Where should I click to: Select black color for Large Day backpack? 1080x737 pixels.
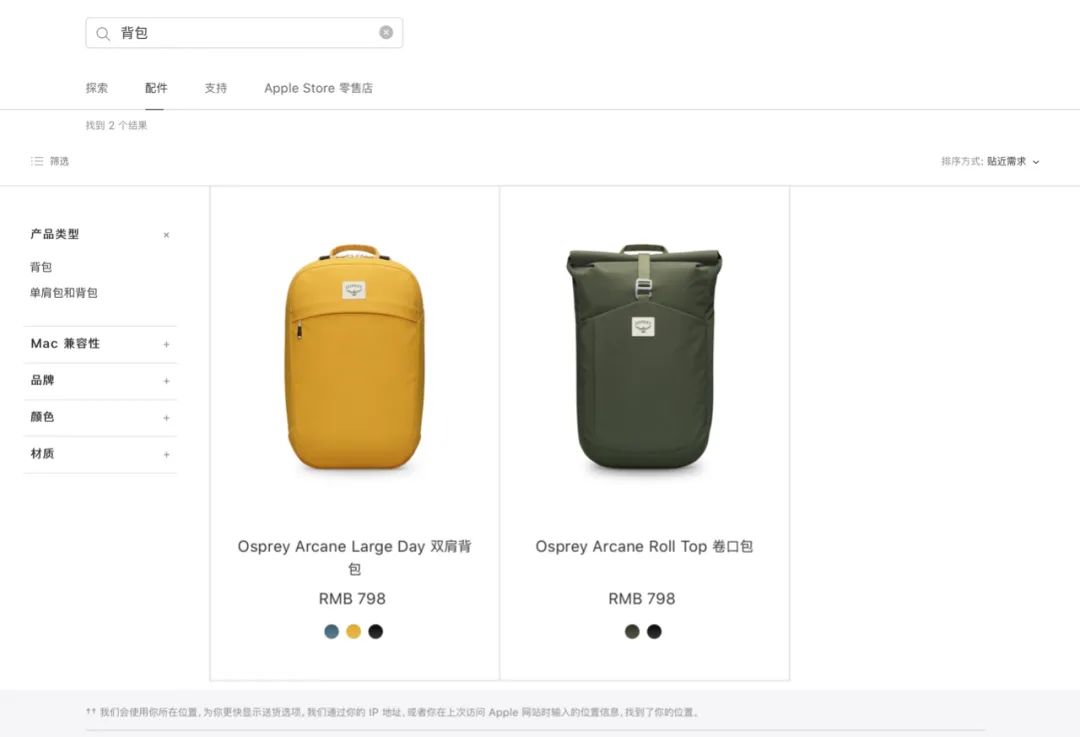coord(375,632)
